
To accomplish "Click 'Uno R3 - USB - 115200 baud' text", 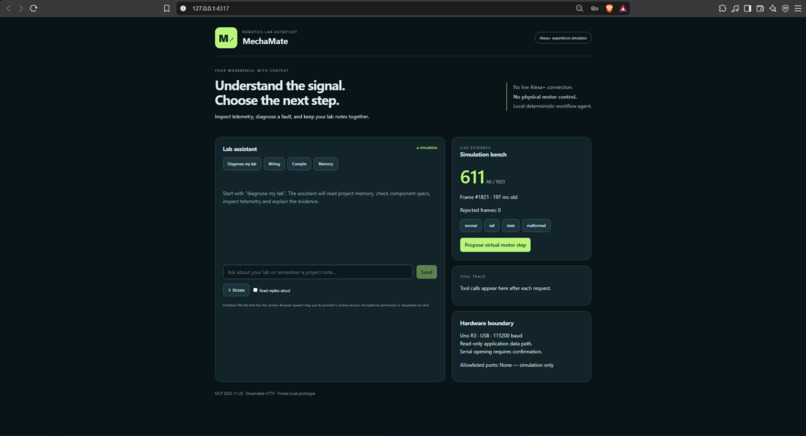I will (491, 336).
